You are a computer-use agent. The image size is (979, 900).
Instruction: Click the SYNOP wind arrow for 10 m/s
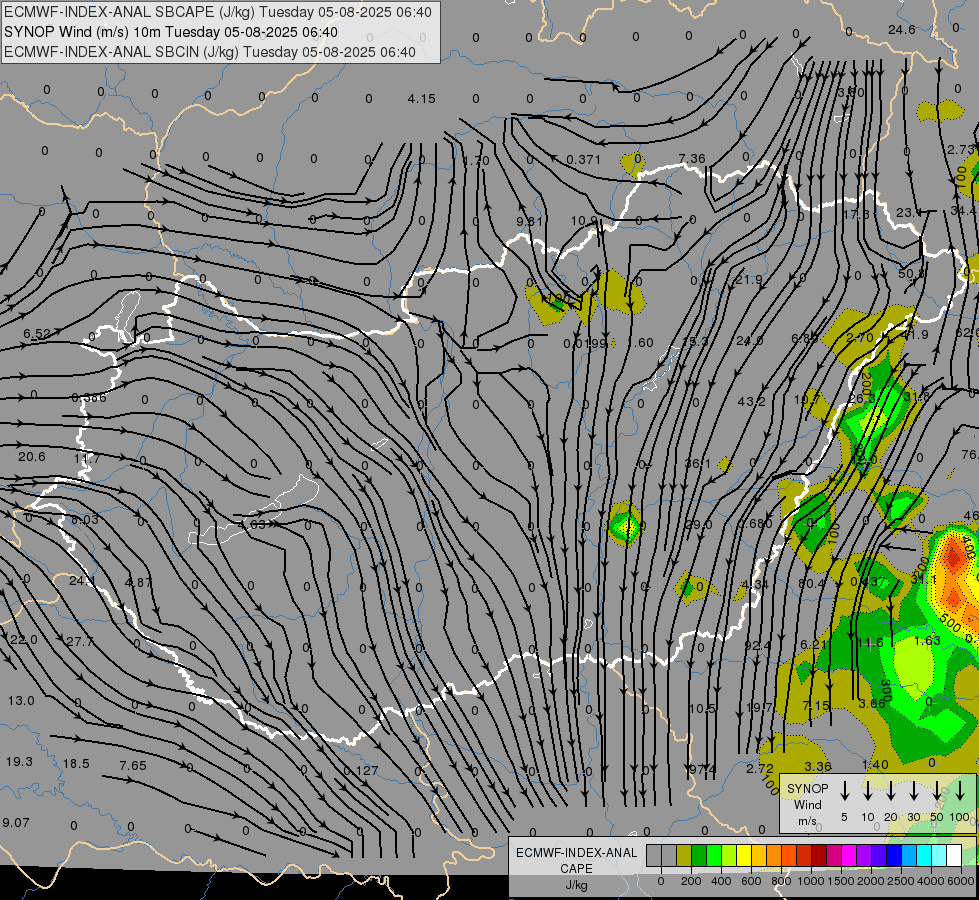click(868, 791)
